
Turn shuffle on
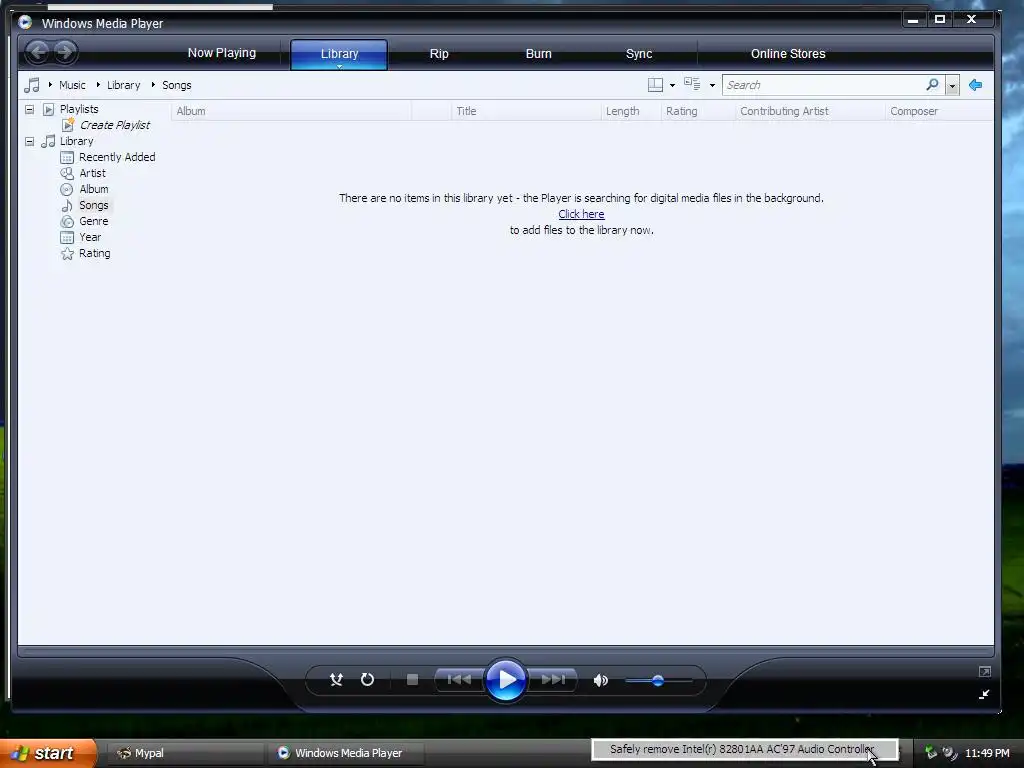(x=336, y=680)
